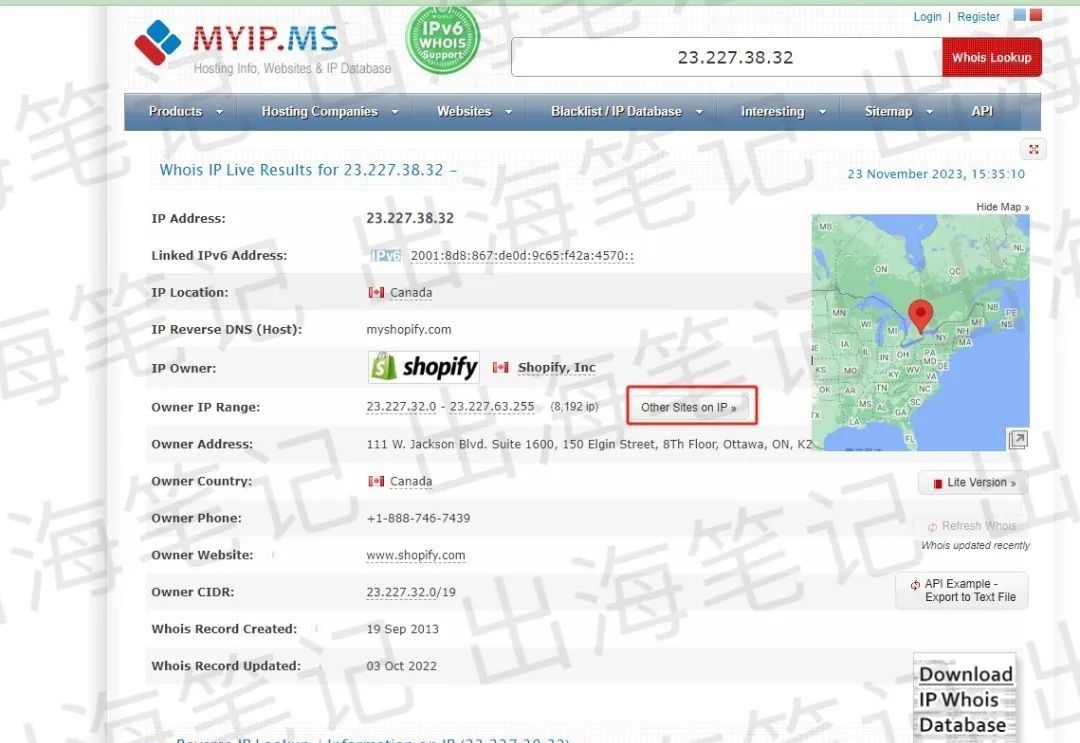Click the Canada flag beside Shopify, Inc

(x=501, y=368)
